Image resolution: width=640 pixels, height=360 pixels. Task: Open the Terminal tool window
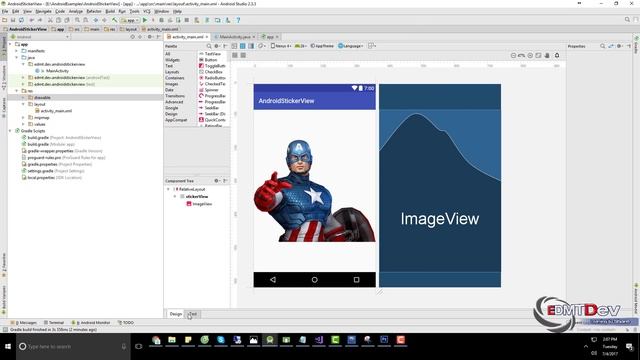pyautogui.click(x=53, y=322)
